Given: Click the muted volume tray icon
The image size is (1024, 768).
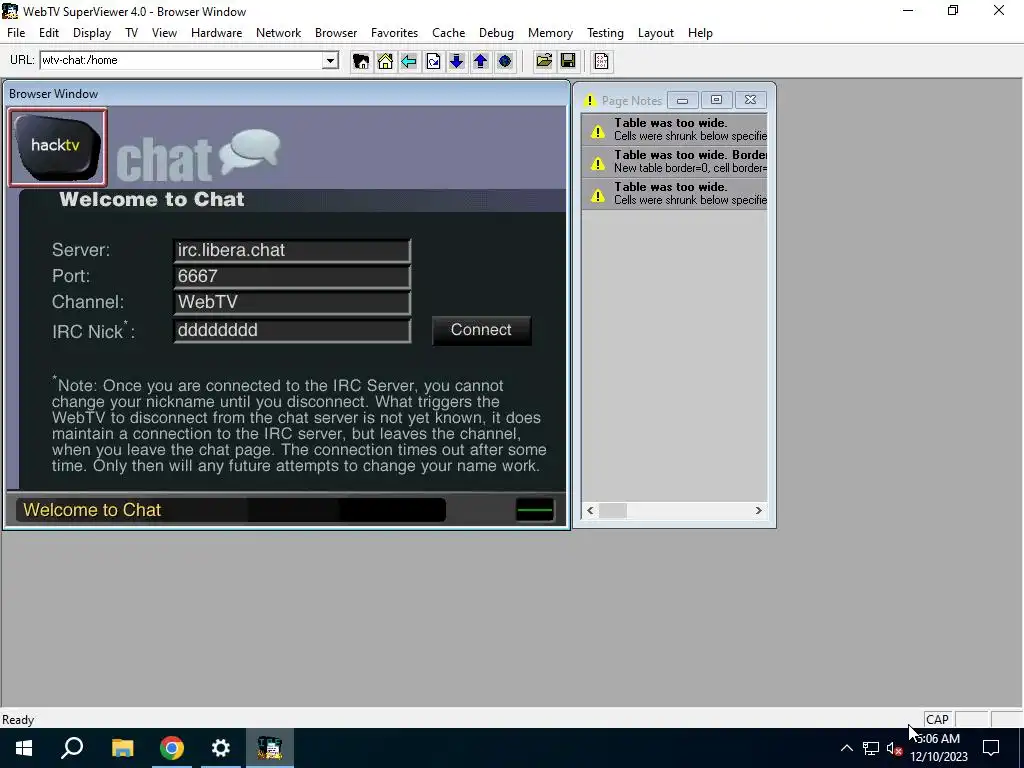Looking at the screenshot, I should (x=894, y=748).
